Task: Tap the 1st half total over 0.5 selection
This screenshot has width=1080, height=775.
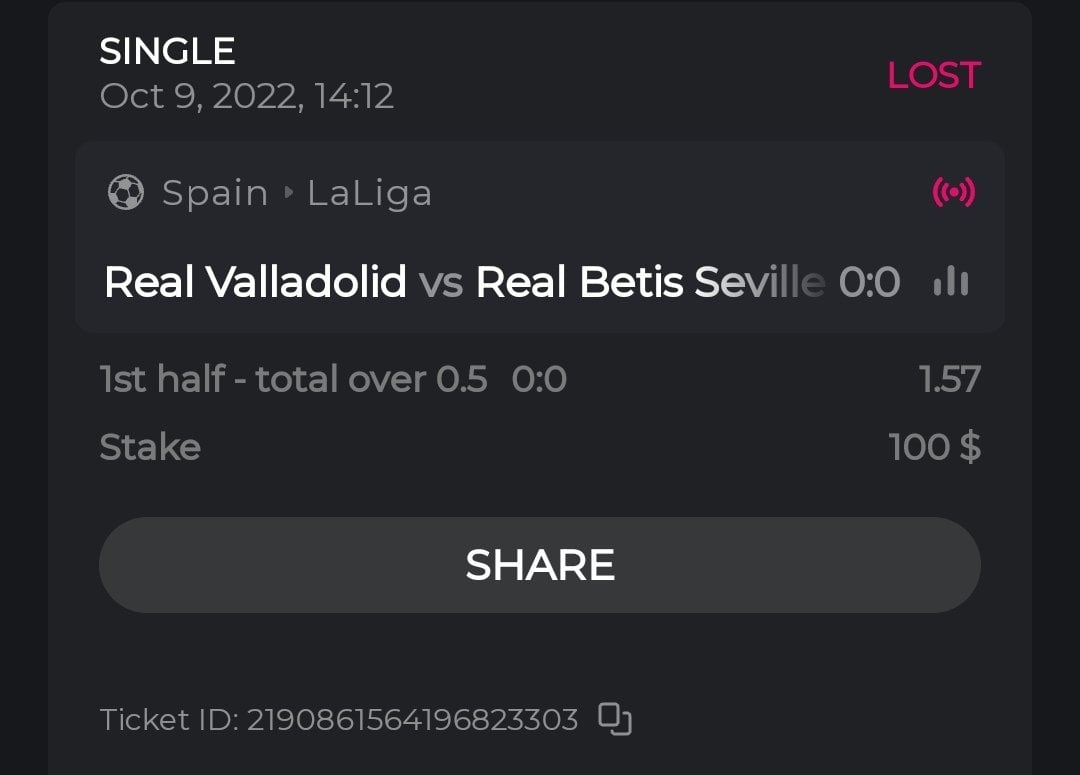Action: (293, 380)
